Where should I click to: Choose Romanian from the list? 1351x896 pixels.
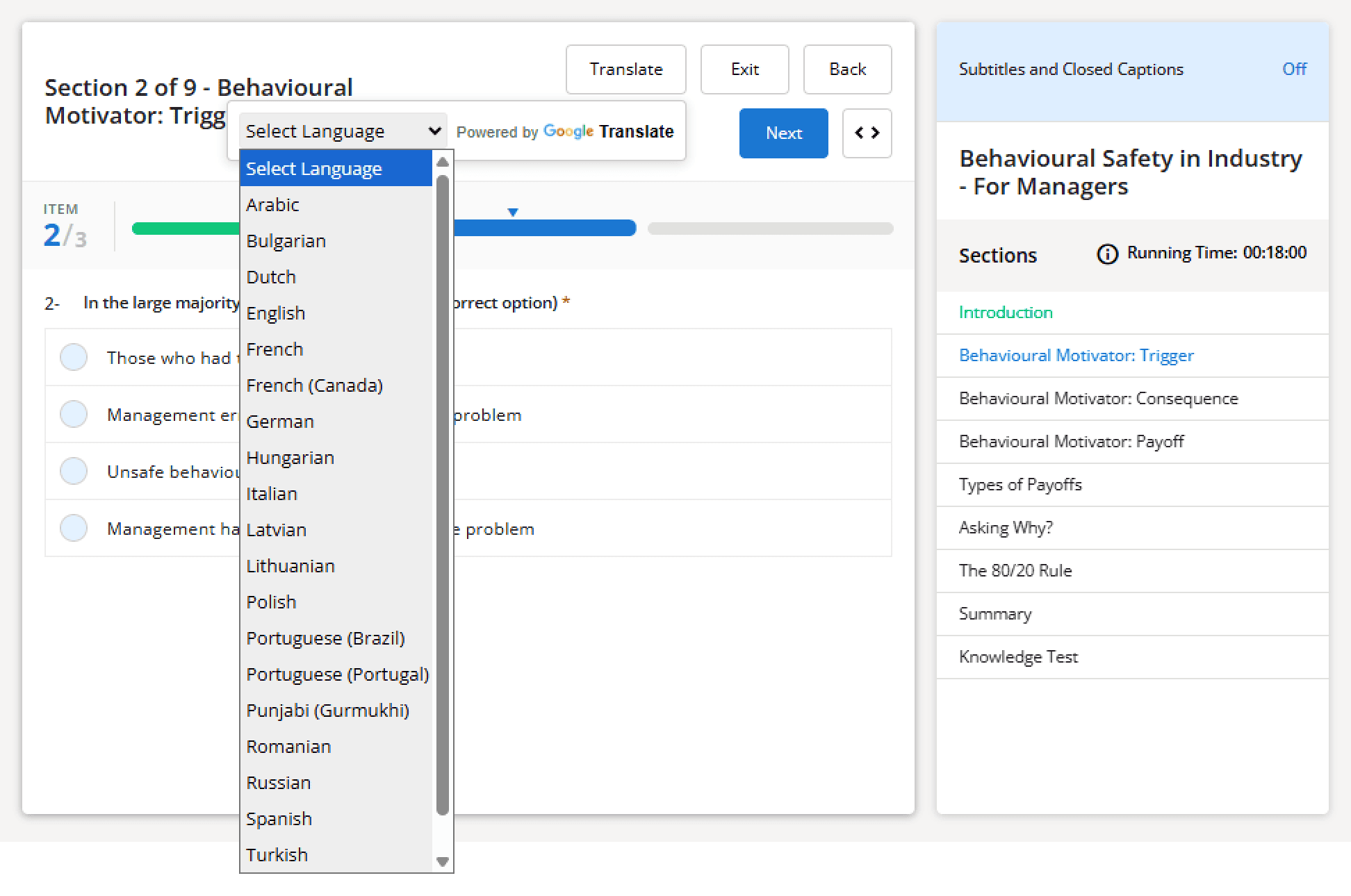pyautogui.click(x=336, y=746)
